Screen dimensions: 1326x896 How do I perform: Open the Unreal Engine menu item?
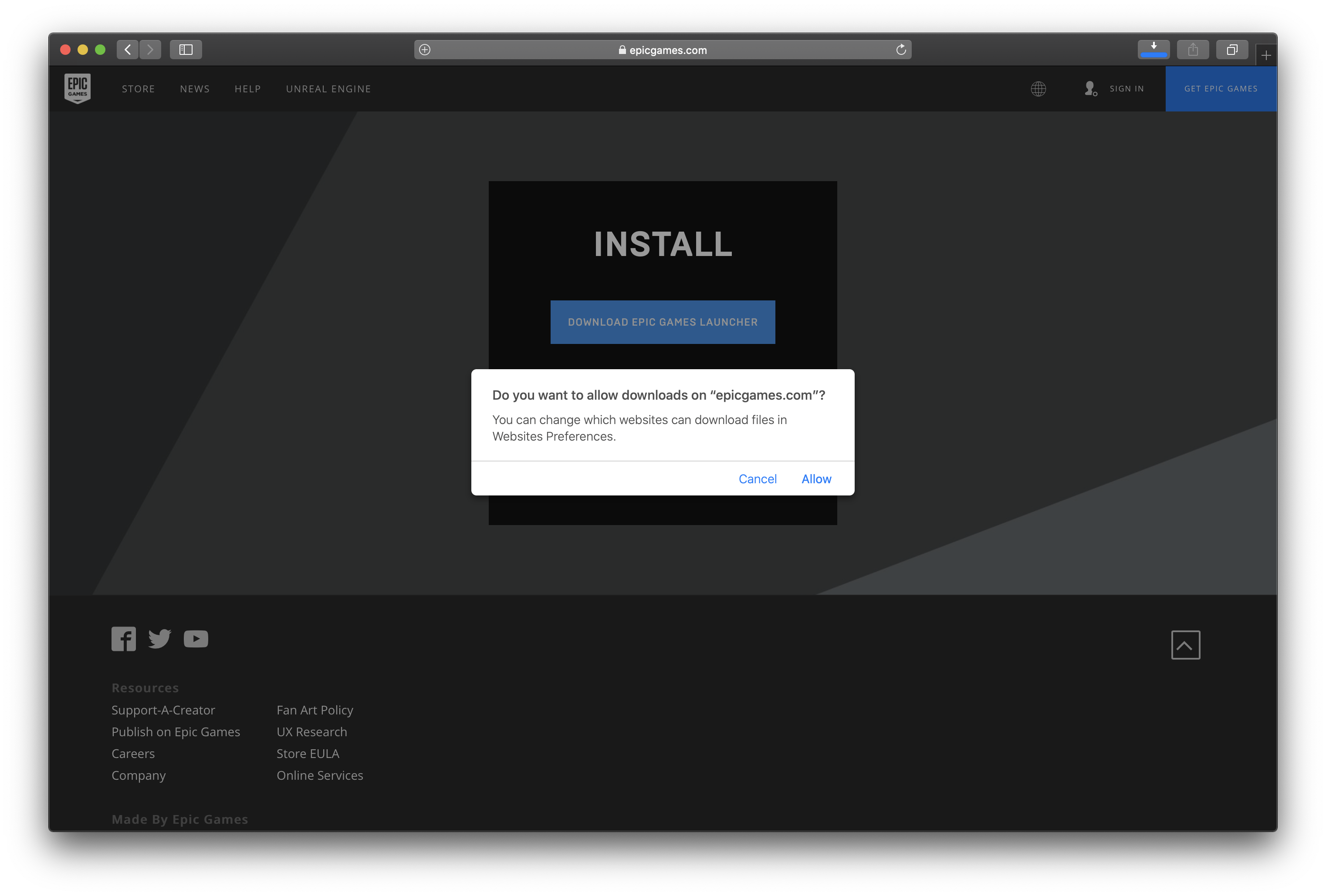[x=328, y=89]
